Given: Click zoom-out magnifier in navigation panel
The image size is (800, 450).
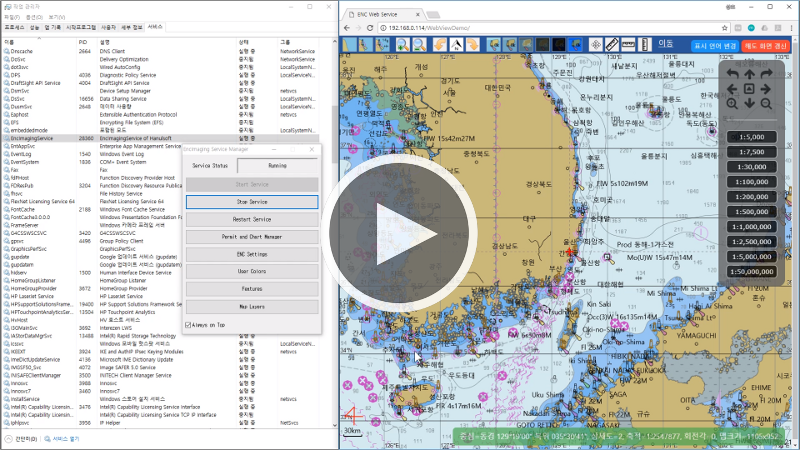Looking at the screenshot, I should (766, 104).
